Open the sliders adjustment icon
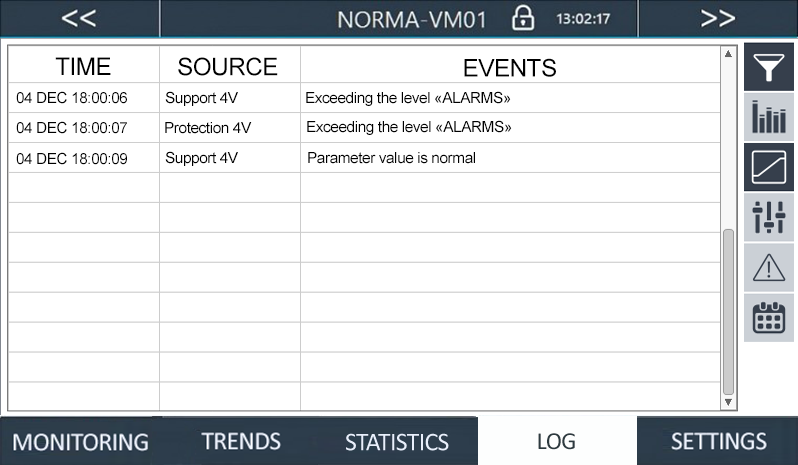 point(768,217)
